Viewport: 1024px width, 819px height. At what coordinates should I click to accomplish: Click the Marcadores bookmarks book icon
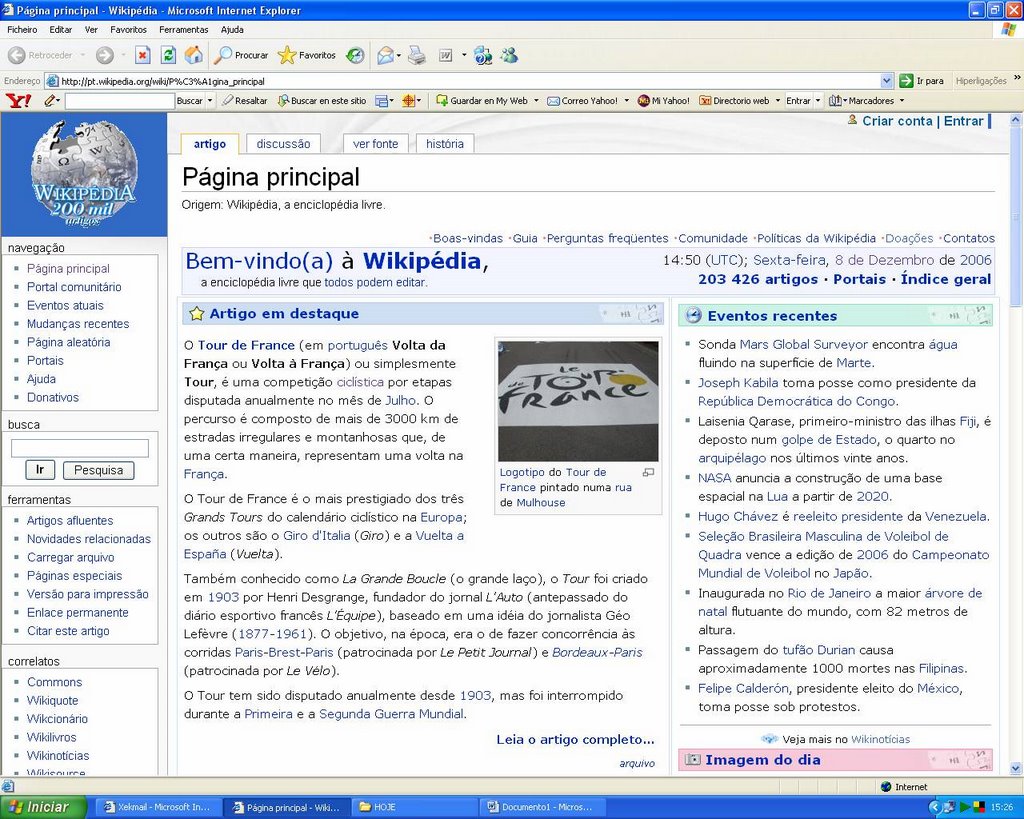point(835,101)
